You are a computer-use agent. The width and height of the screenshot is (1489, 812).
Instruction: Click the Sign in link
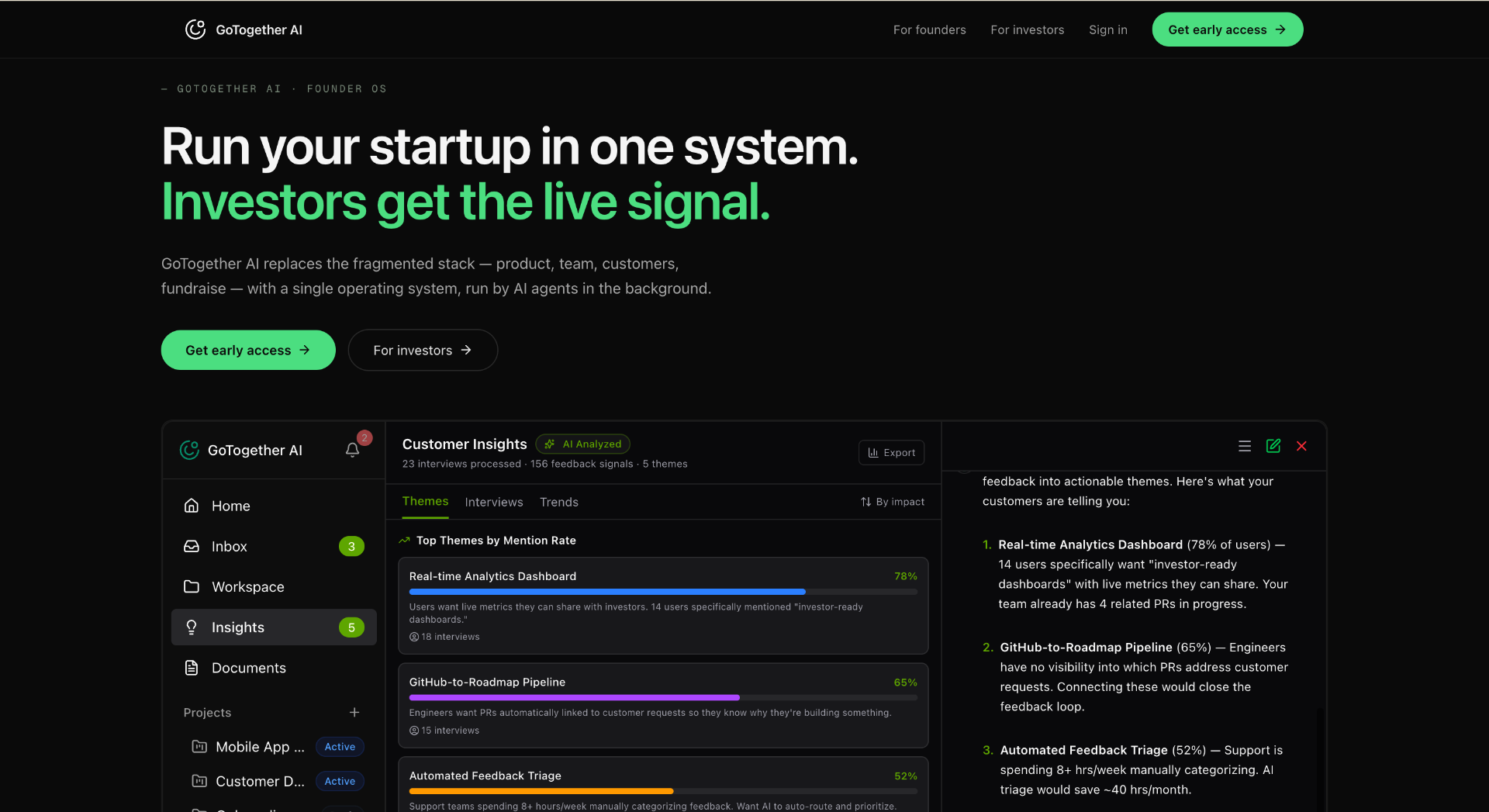(x=1108, y=29)
